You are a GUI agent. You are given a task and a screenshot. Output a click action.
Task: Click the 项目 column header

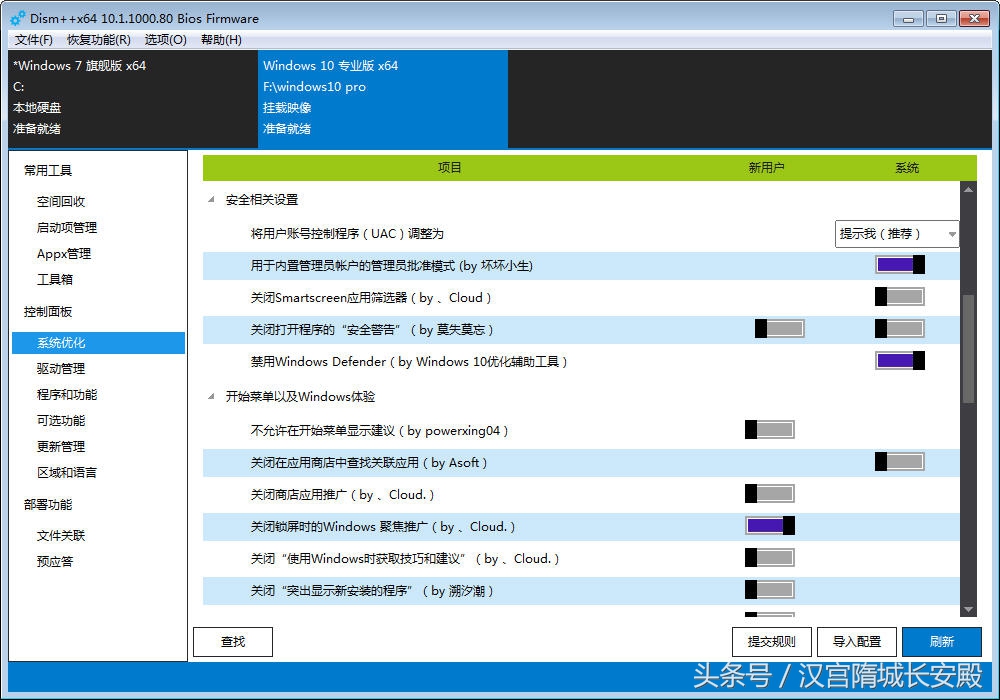(449, 168)
